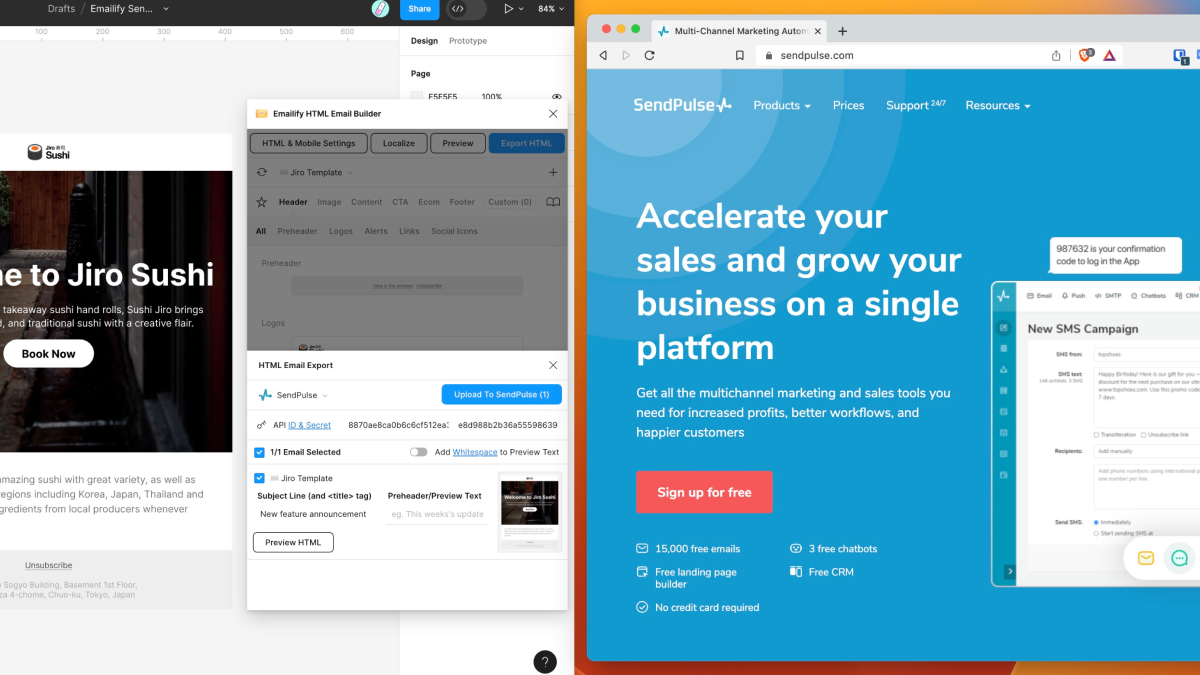Open HTML & Mobile Settings
Screen dimensions: 1200x675
(x=309, y=143)
